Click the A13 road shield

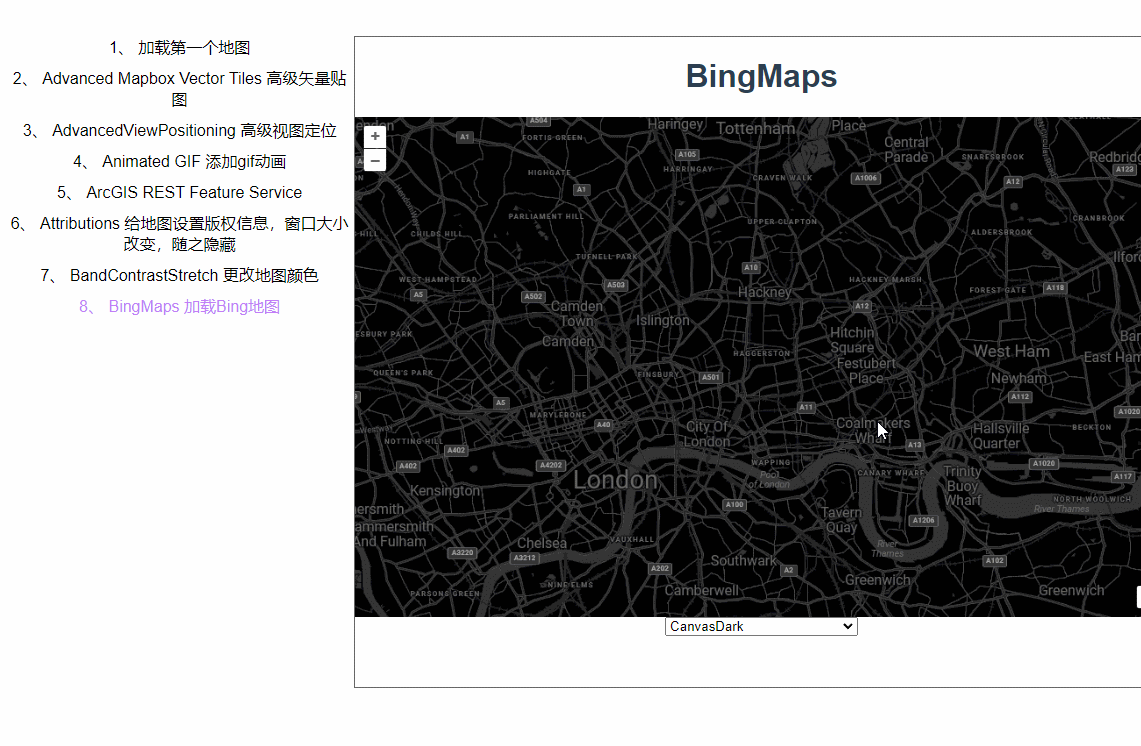click(915, 445)
